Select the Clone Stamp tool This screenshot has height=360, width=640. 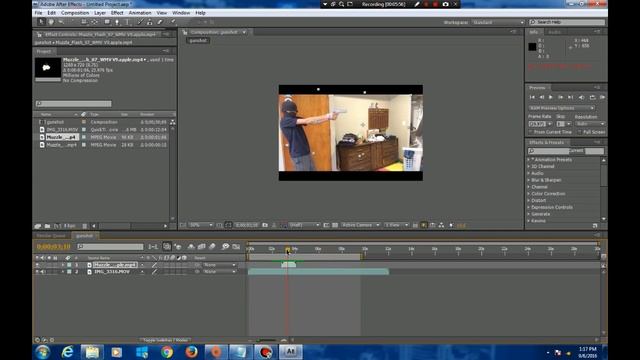[150, 22]
